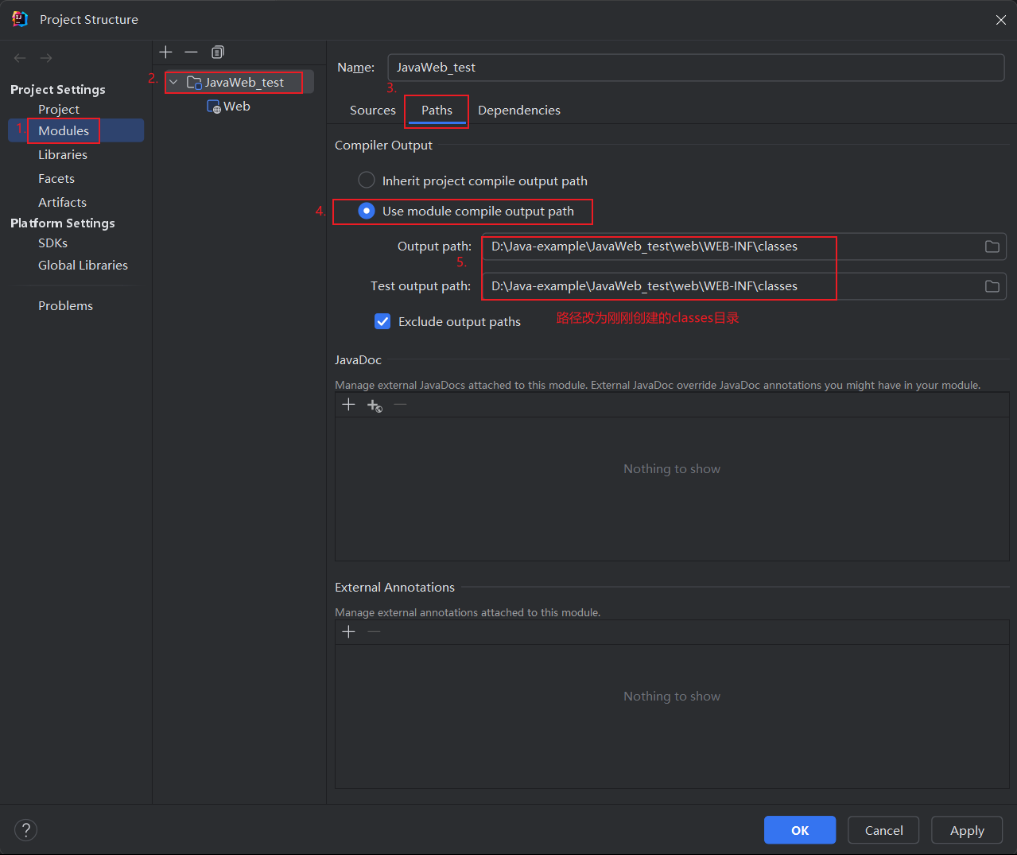Viewport: 1017px width, 855px height.
Task: Click the add module plus icon
Action: tap(165, 52)
